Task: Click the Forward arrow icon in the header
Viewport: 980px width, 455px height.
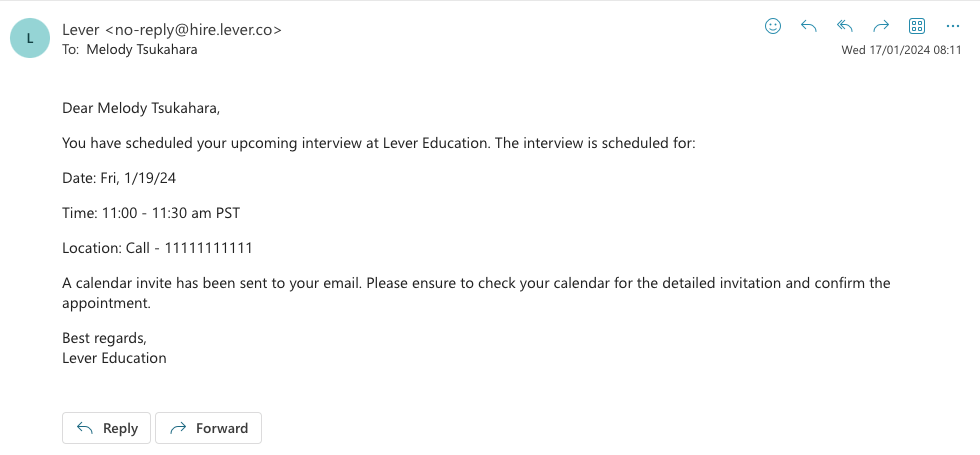Action: click(881, 26)
